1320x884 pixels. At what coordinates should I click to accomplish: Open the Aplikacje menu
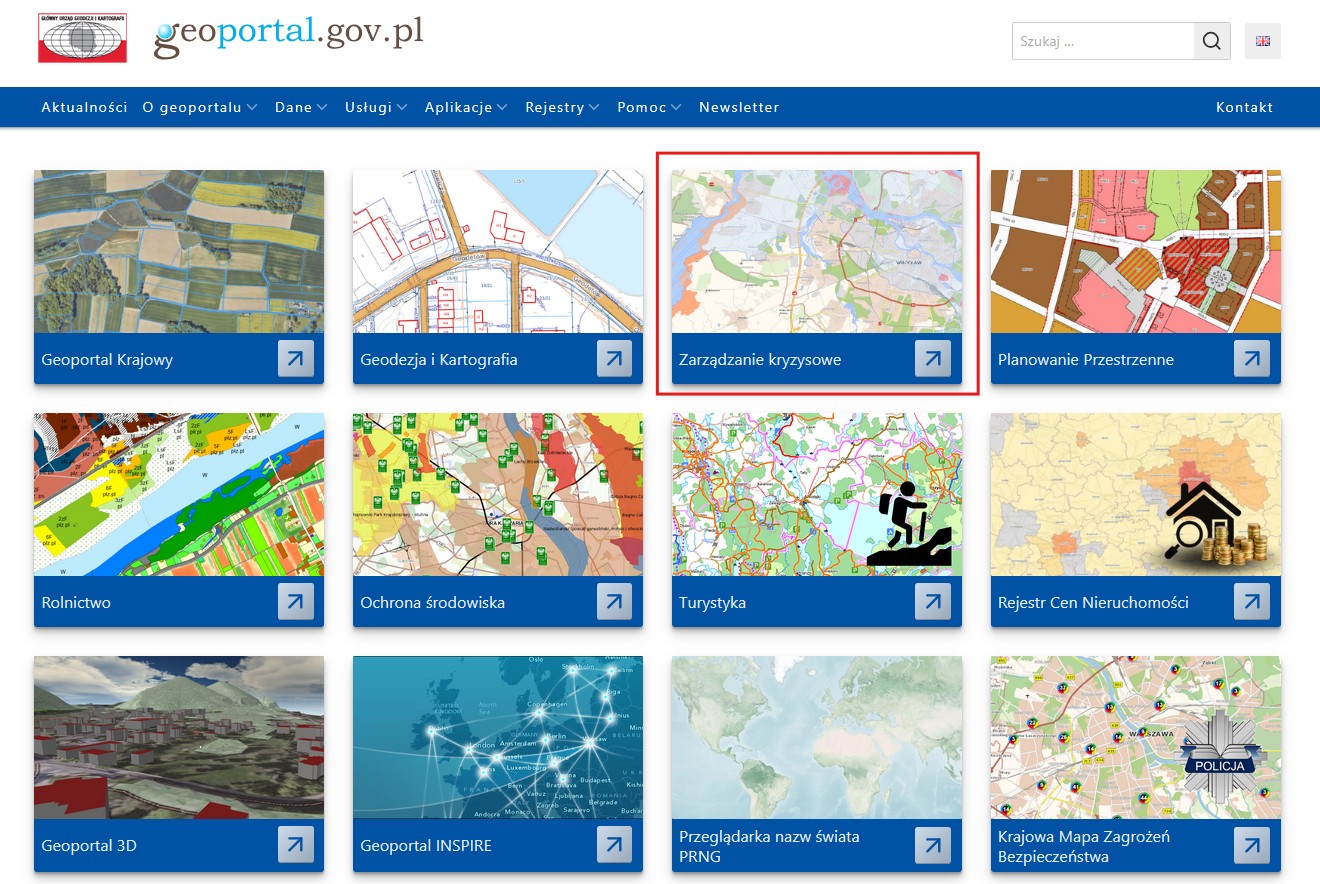pyautogui.click(x=460, y=107)
